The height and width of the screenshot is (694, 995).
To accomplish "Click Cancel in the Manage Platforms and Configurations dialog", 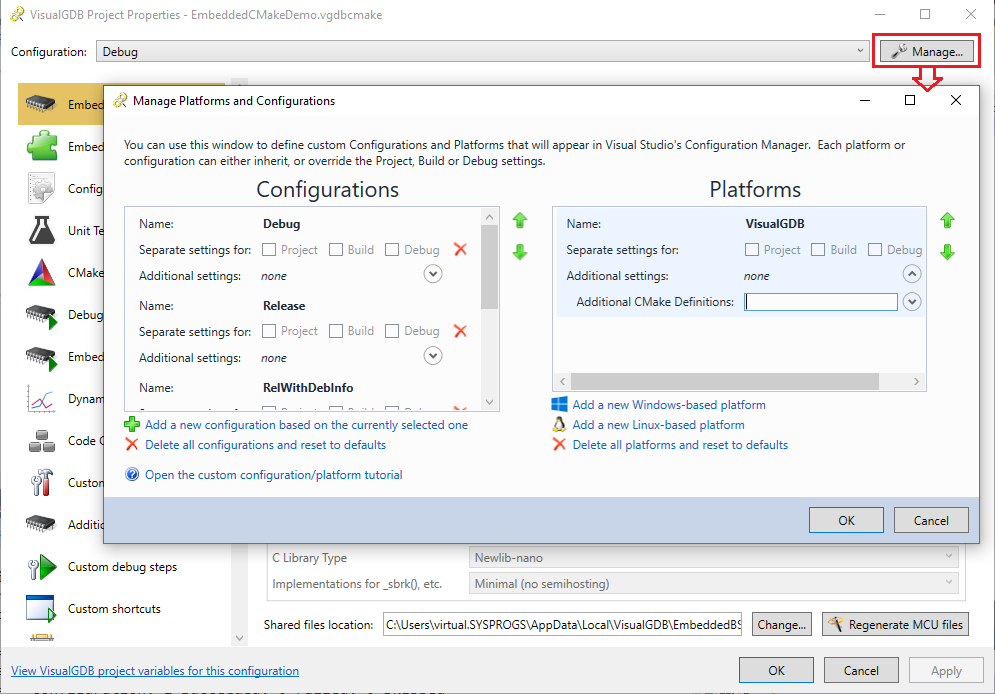I will tap(931, 520).
